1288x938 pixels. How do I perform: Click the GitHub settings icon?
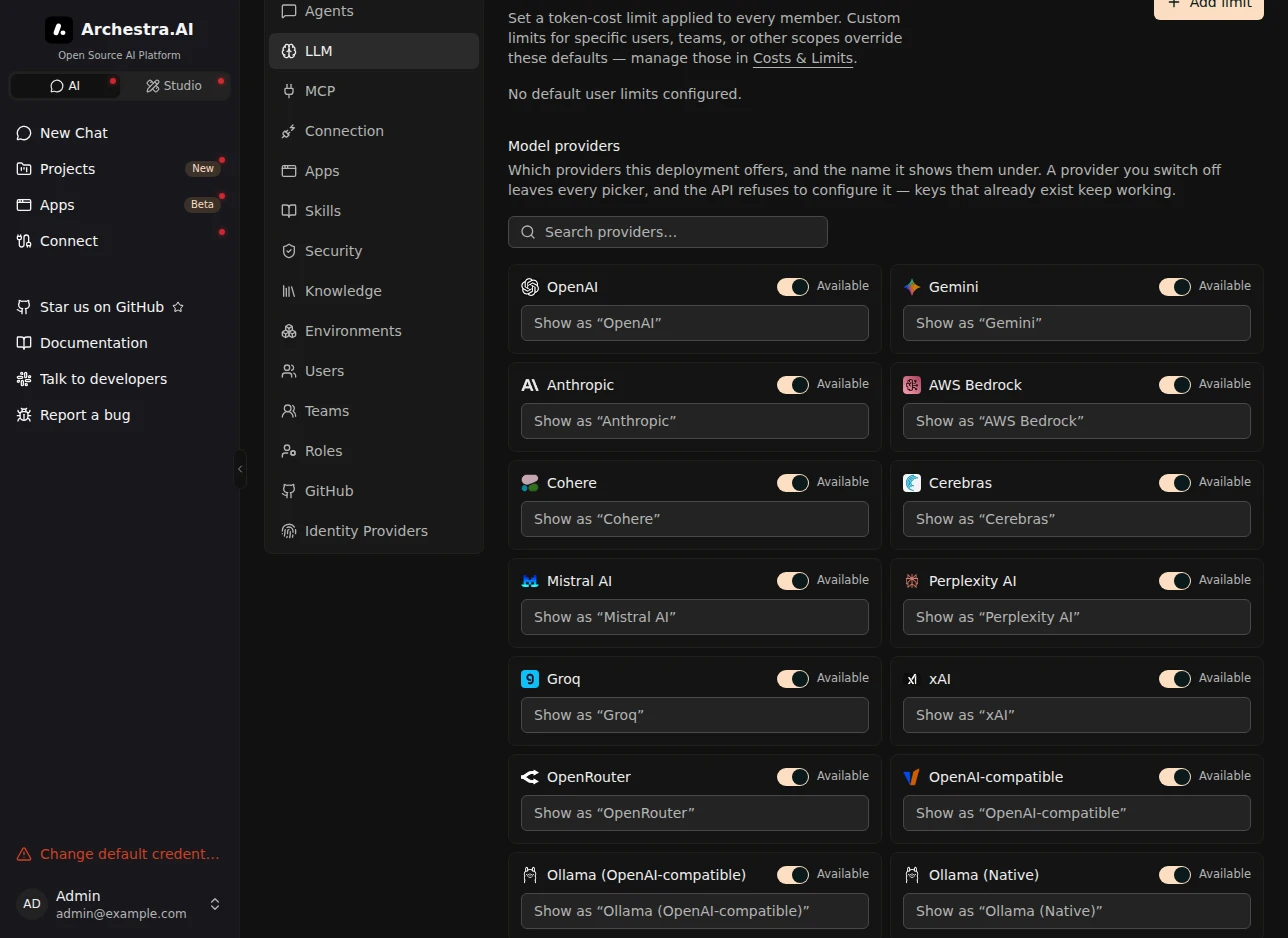pos(289,491)
